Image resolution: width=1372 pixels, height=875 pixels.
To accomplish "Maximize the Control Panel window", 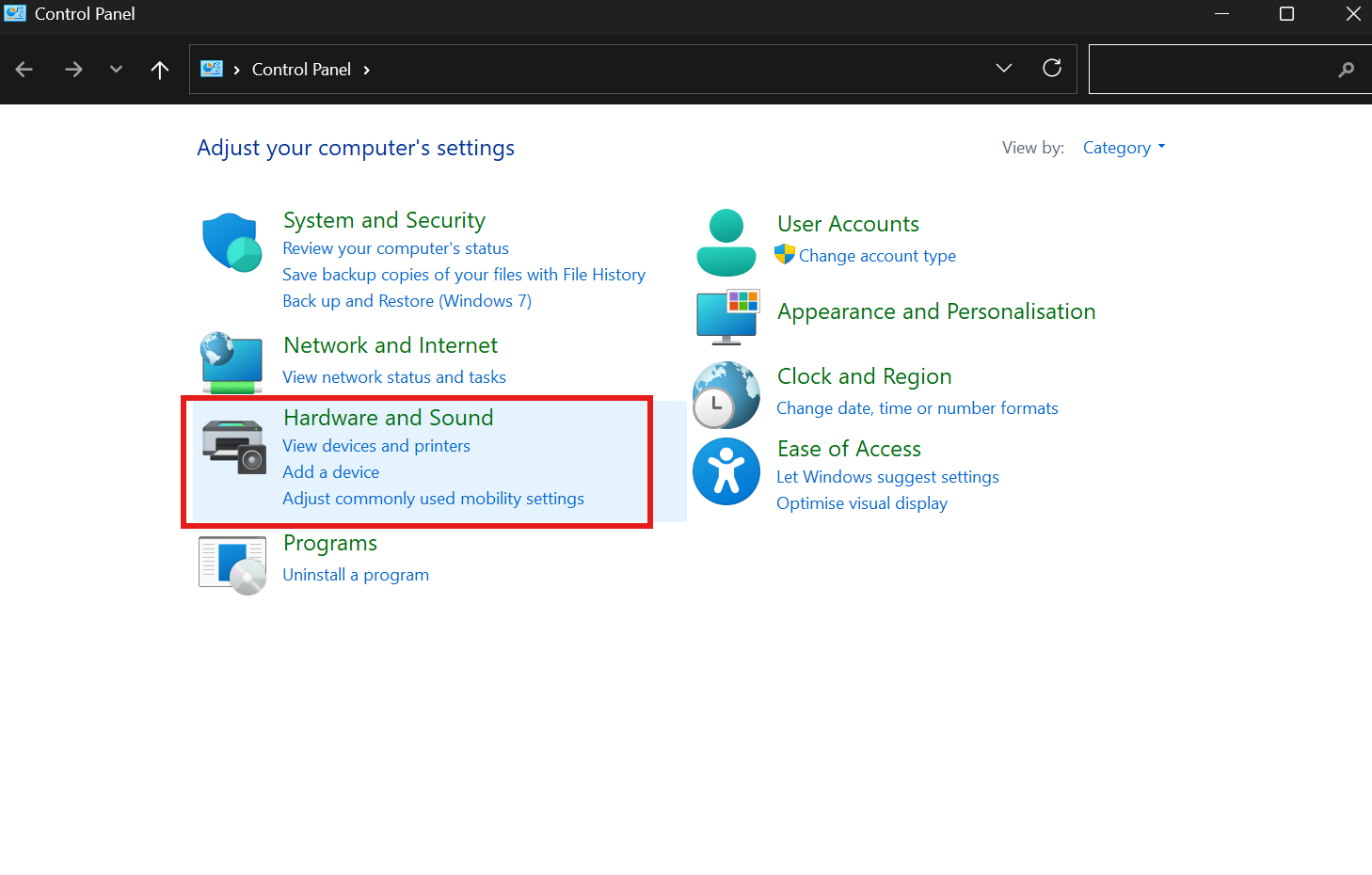I will [1286, 14].
